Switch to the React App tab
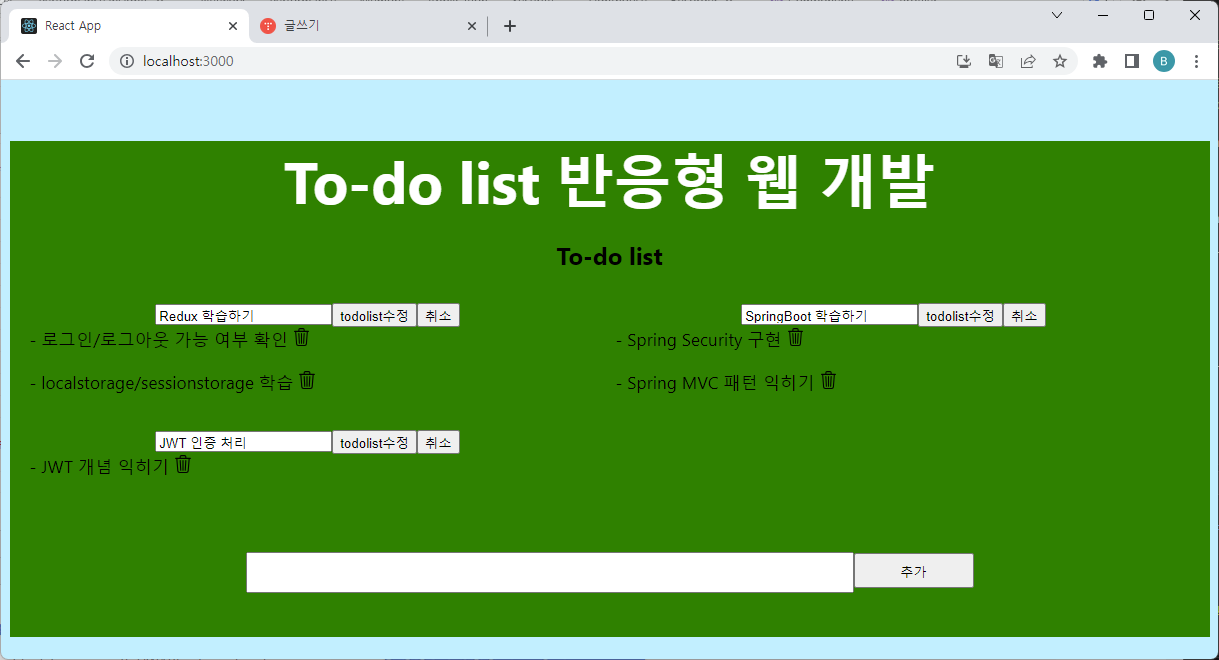1219x660 pixels. pyautogui.click(x=127, y=26)
